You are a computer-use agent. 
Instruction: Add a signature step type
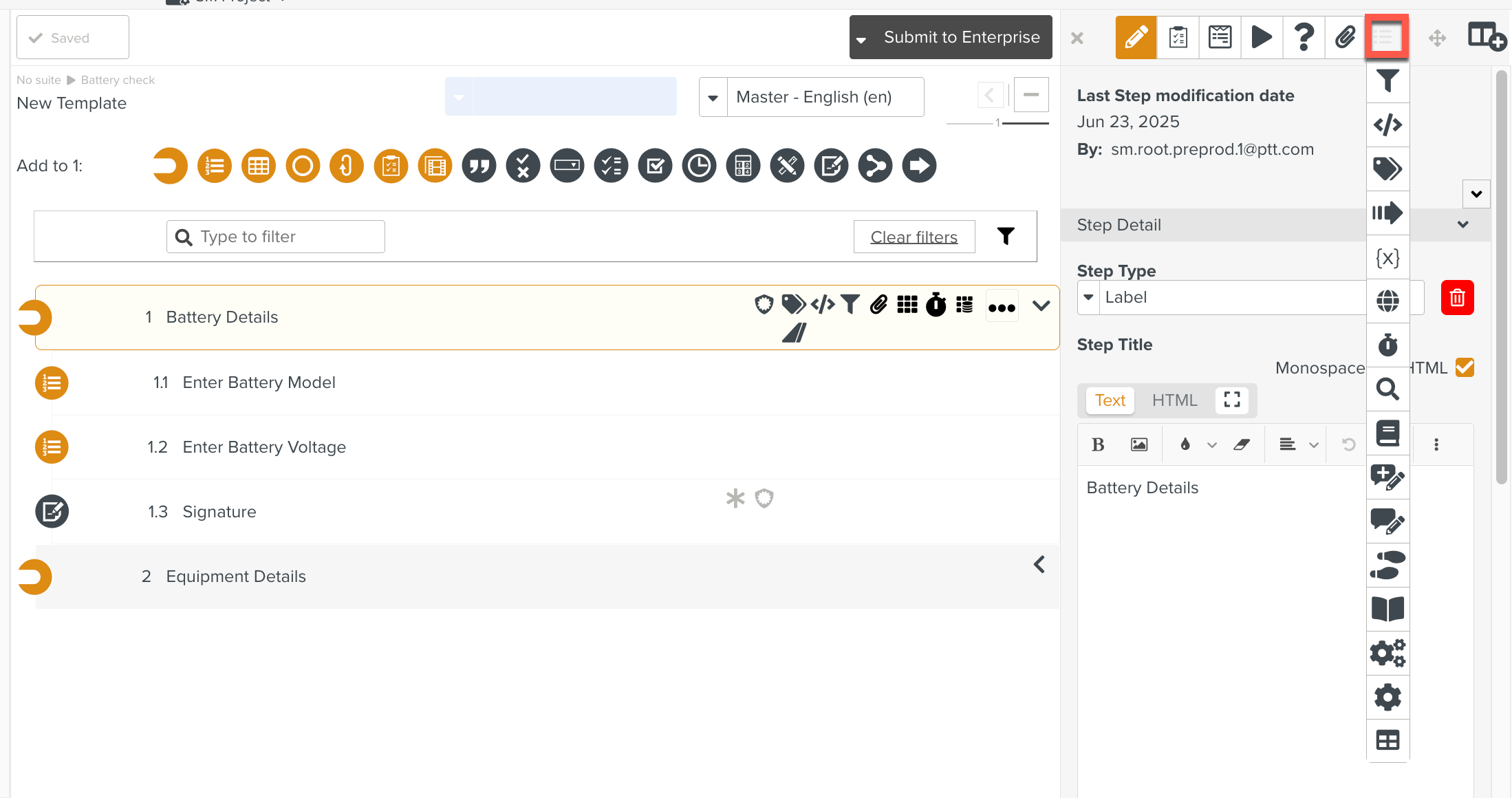831,166
